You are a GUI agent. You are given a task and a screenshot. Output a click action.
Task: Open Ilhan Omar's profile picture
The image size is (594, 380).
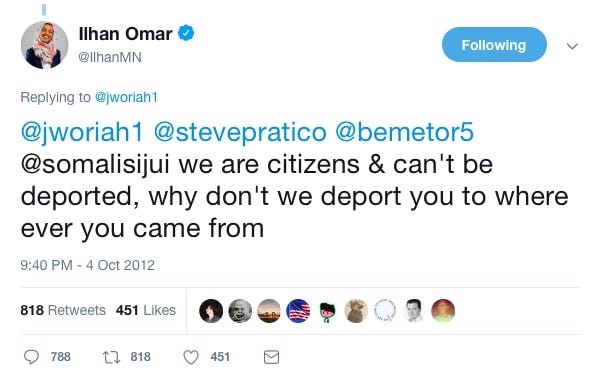pos(45,45)
